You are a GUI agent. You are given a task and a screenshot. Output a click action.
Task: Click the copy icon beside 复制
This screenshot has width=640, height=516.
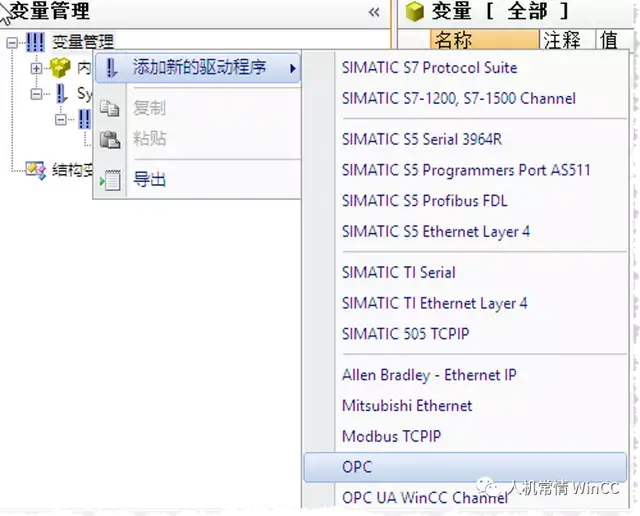110,108
